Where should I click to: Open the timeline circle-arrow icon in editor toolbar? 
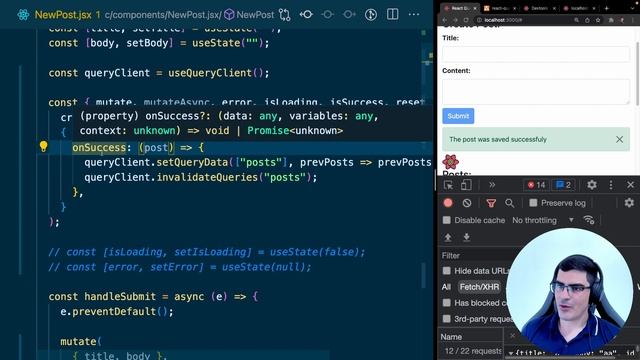[x=371, y=15]
